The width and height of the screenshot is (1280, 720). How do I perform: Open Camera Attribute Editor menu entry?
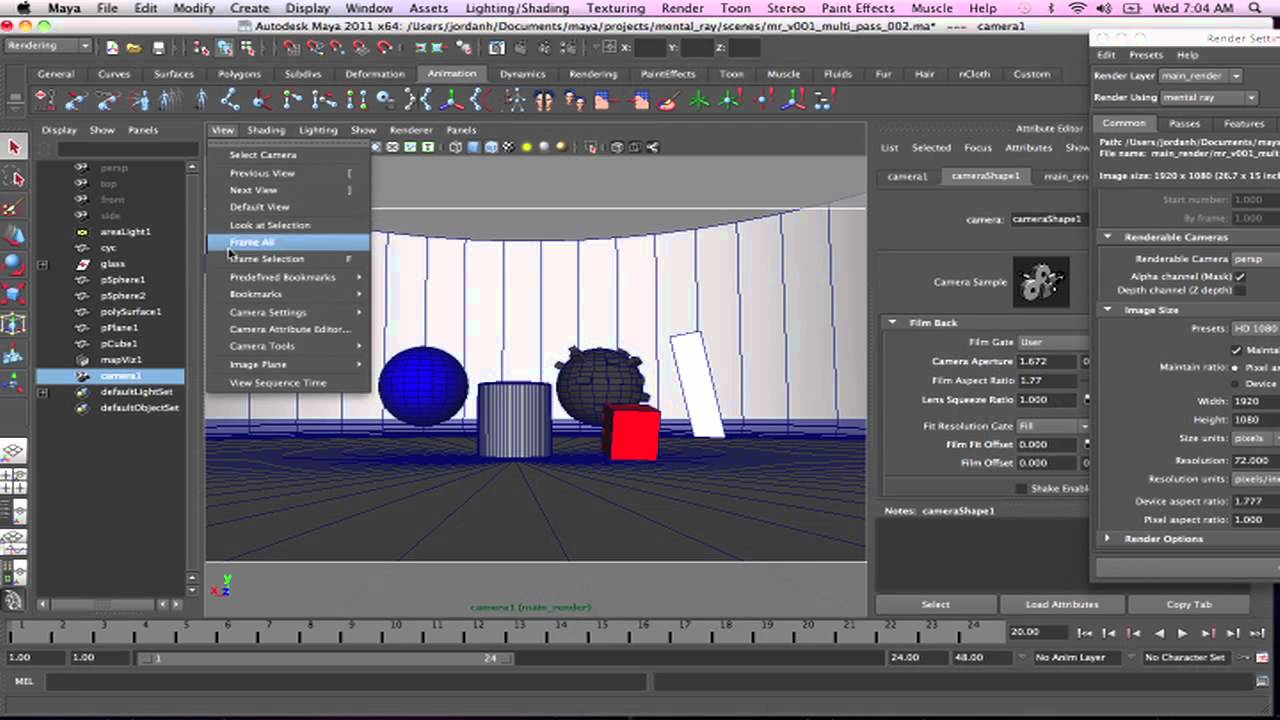[x=289, y=329]
